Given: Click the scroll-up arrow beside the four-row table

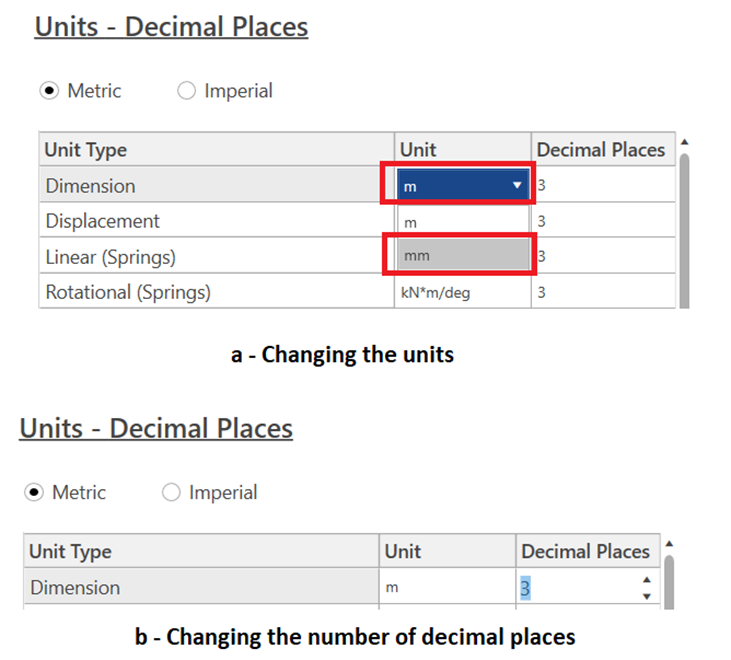Looking at the screenshot, I should (684, 141).
